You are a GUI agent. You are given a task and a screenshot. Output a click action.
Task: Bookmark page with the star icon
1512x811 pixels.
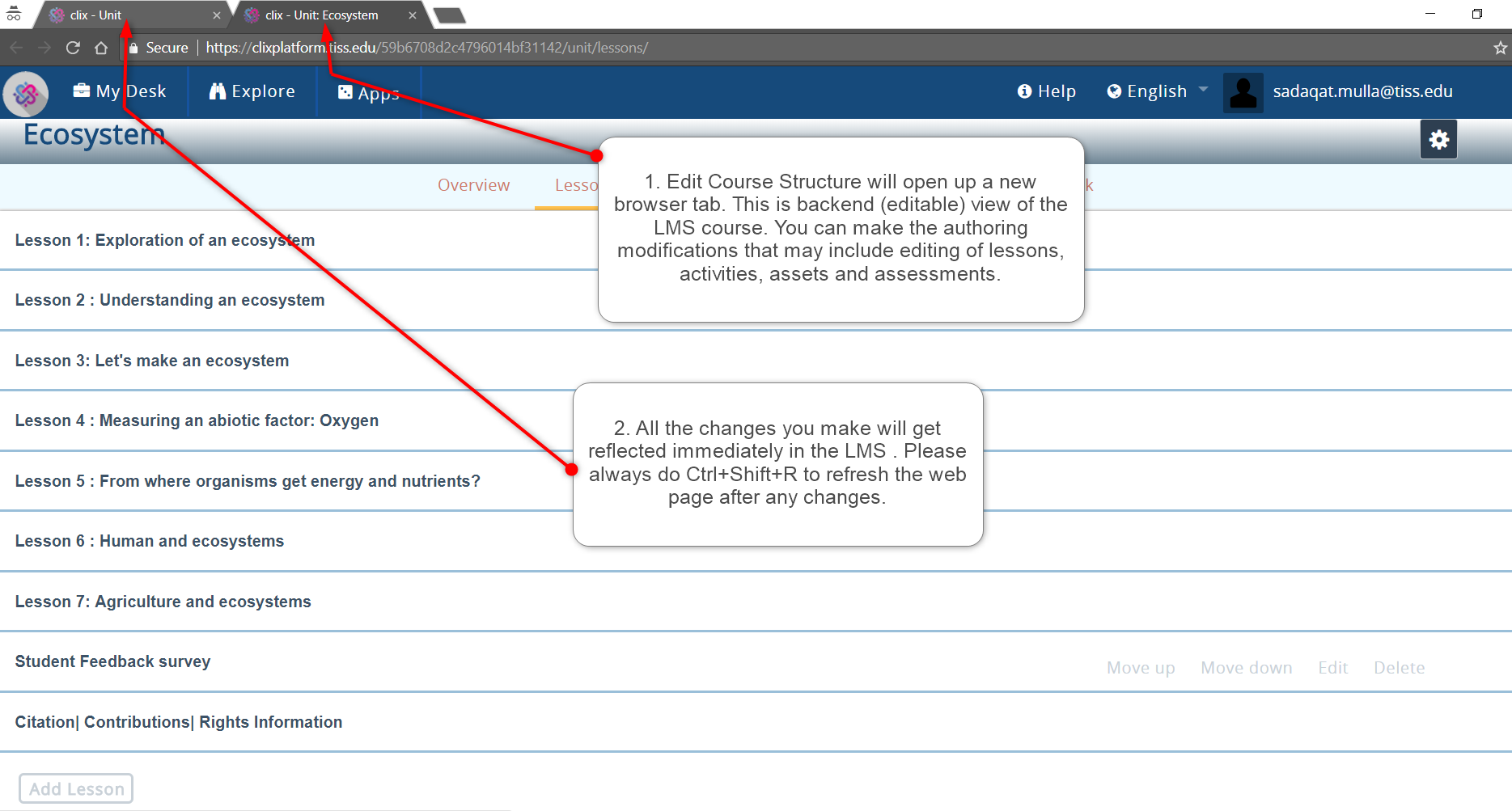(x=1500, y=48)
